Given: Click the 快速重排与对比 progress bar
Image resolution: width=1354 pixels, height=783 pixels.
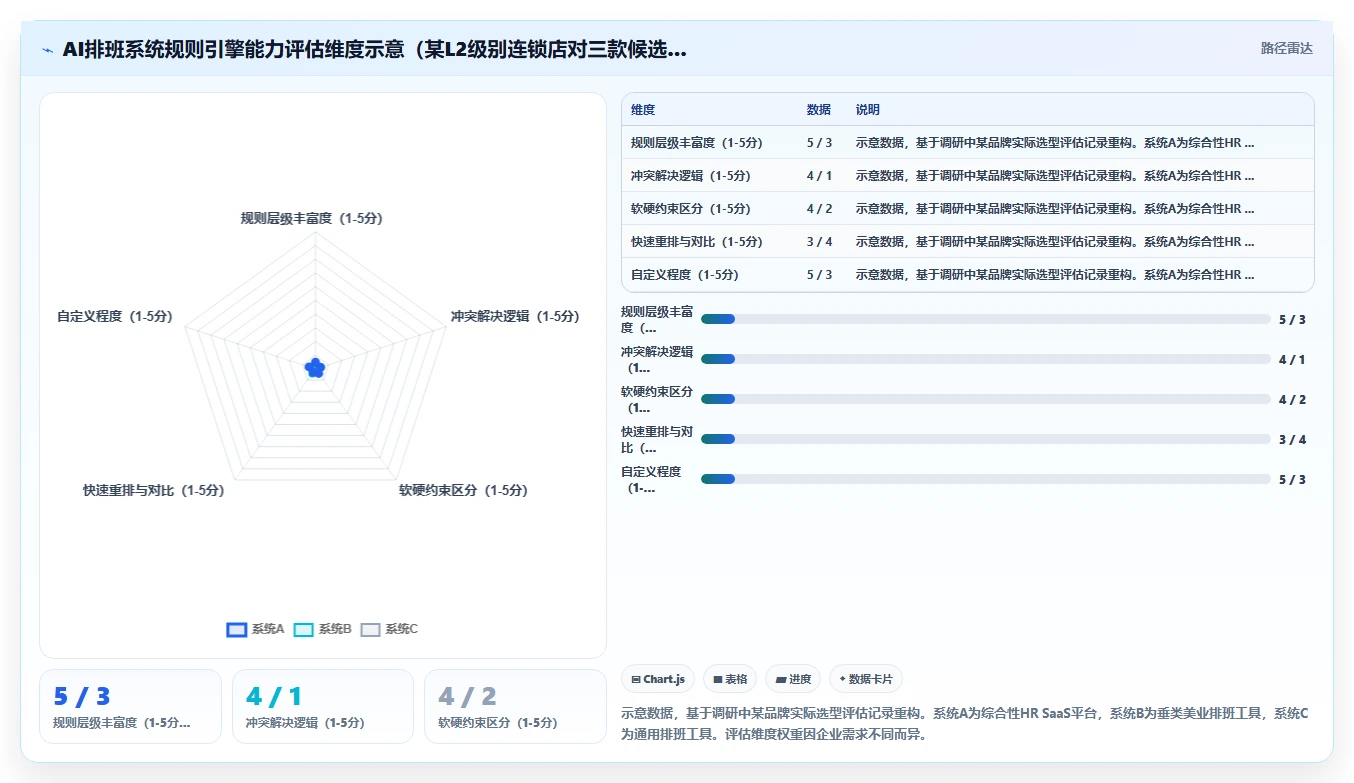Looking at the screenshot, I should tap(986, 439).
